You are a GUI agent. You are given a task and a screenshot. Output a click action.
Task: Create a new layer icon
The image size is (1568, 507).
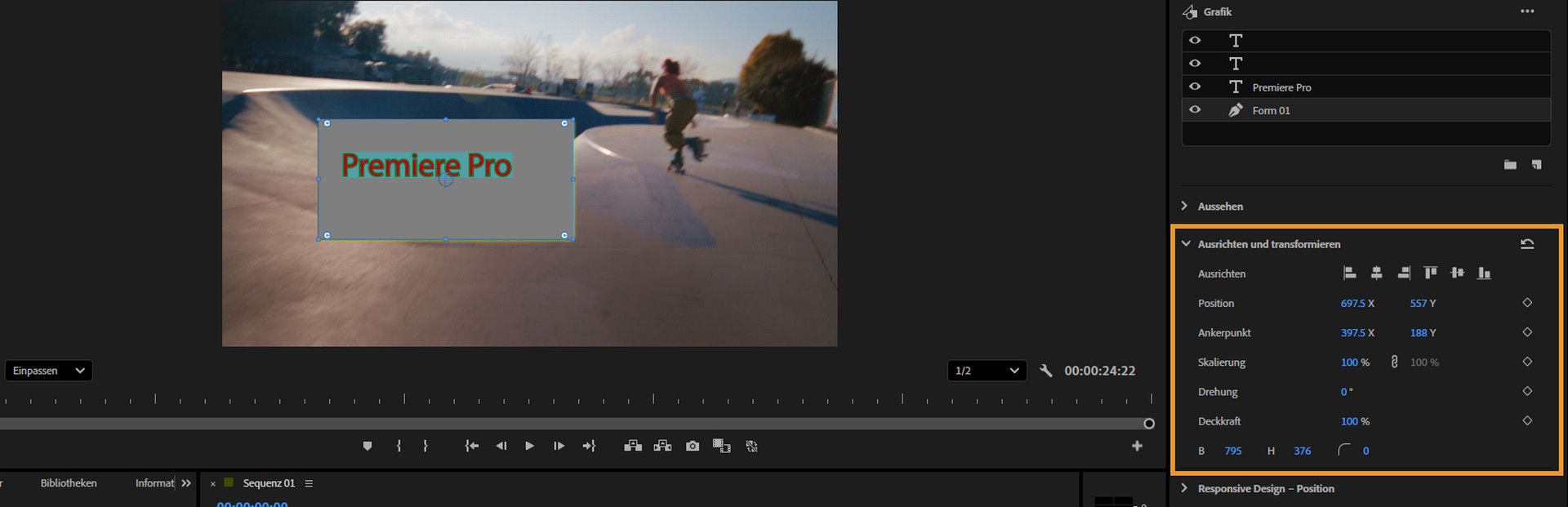point(1536,165)
